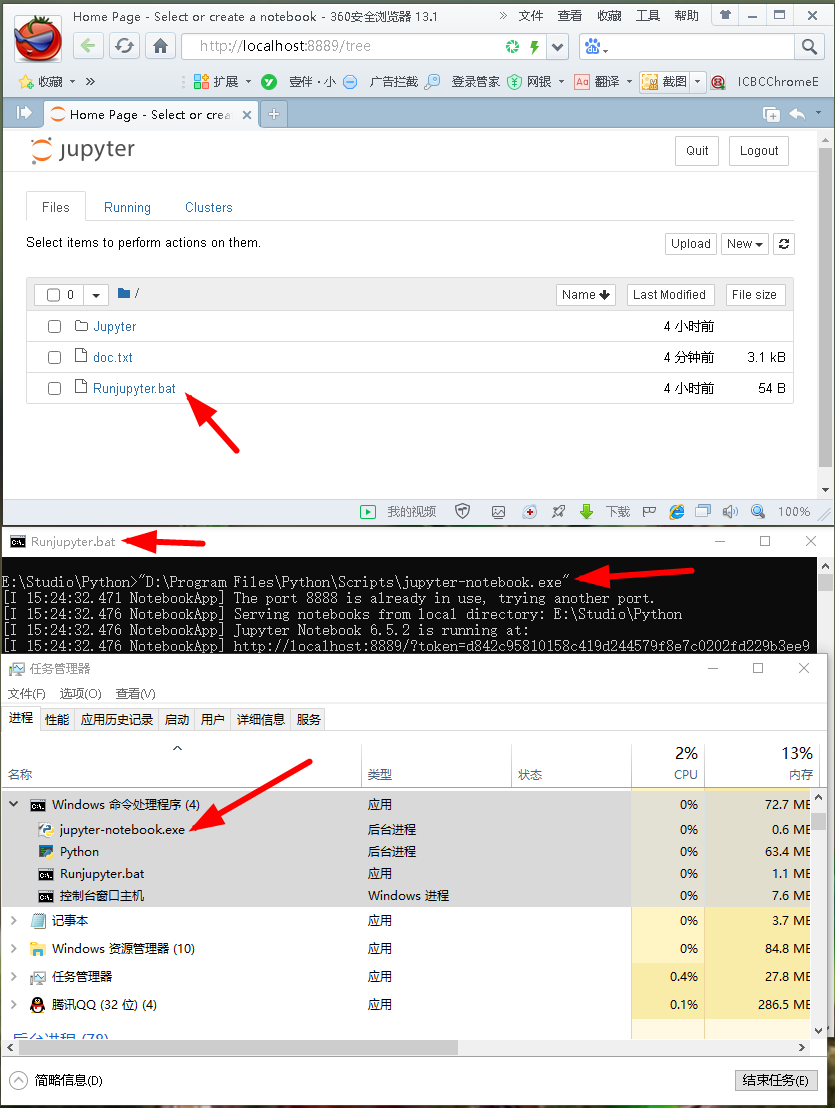
Task: Click the Task Manager horizontal scrollbar thumb
Action: click(237, 1047)
